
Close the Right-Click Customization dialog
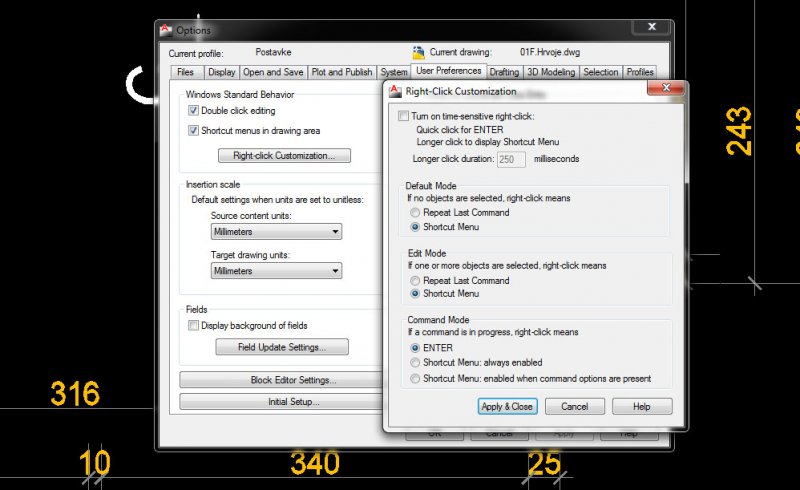pos(666,88)
